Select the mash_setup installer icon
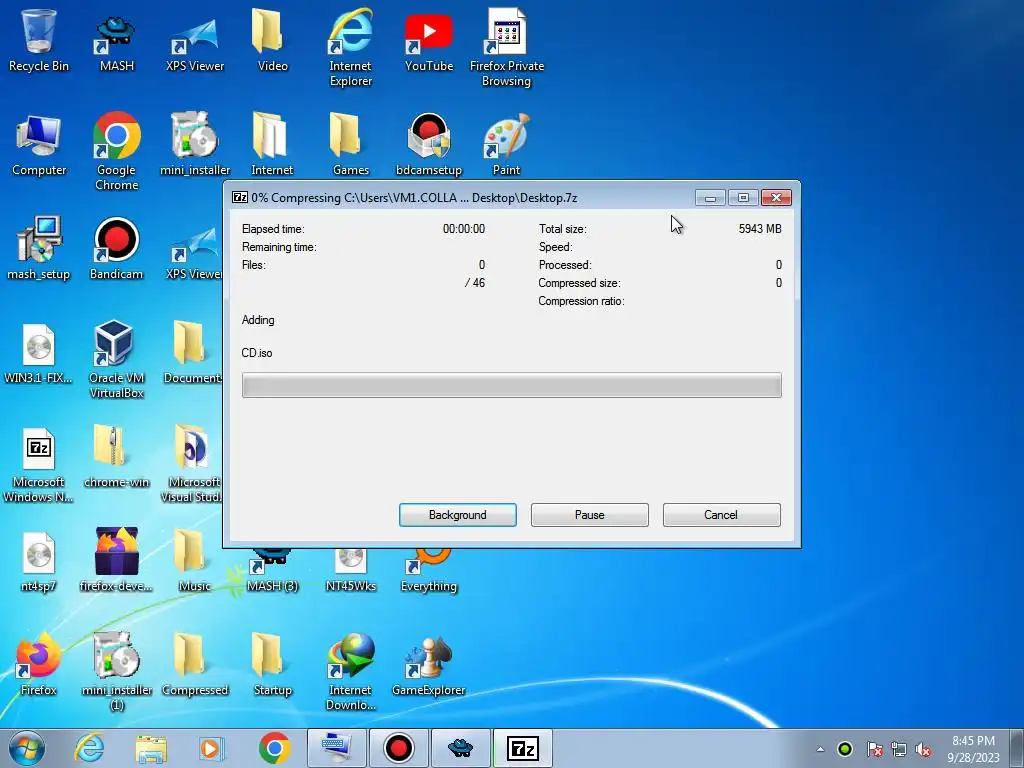Viewport: 1024px width, 768px height. point(39,248)
